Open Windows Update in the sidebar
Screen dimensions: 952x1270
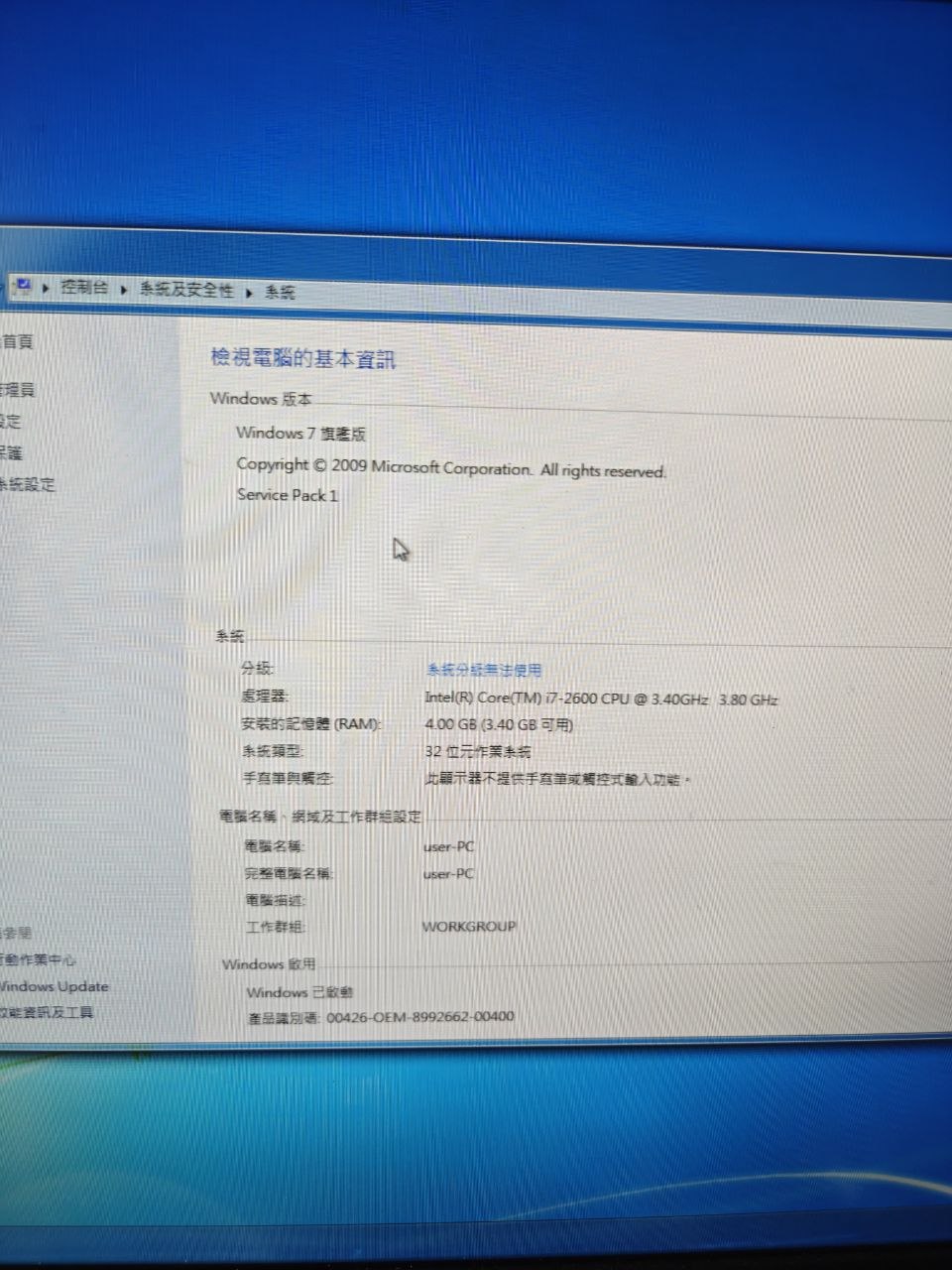55,987
